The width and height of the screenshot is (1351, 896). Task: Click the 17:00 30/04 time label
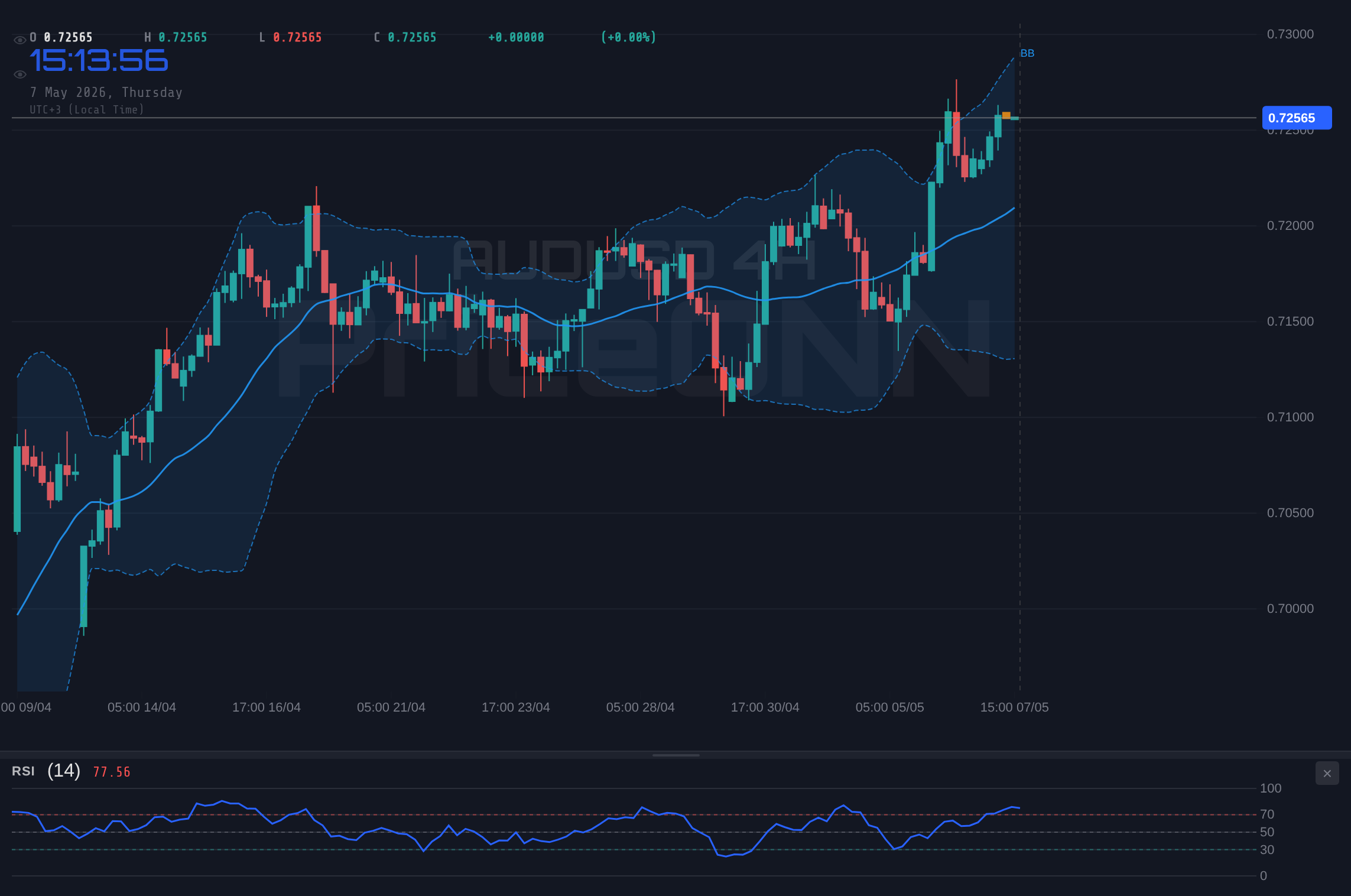tap(765, 707)
